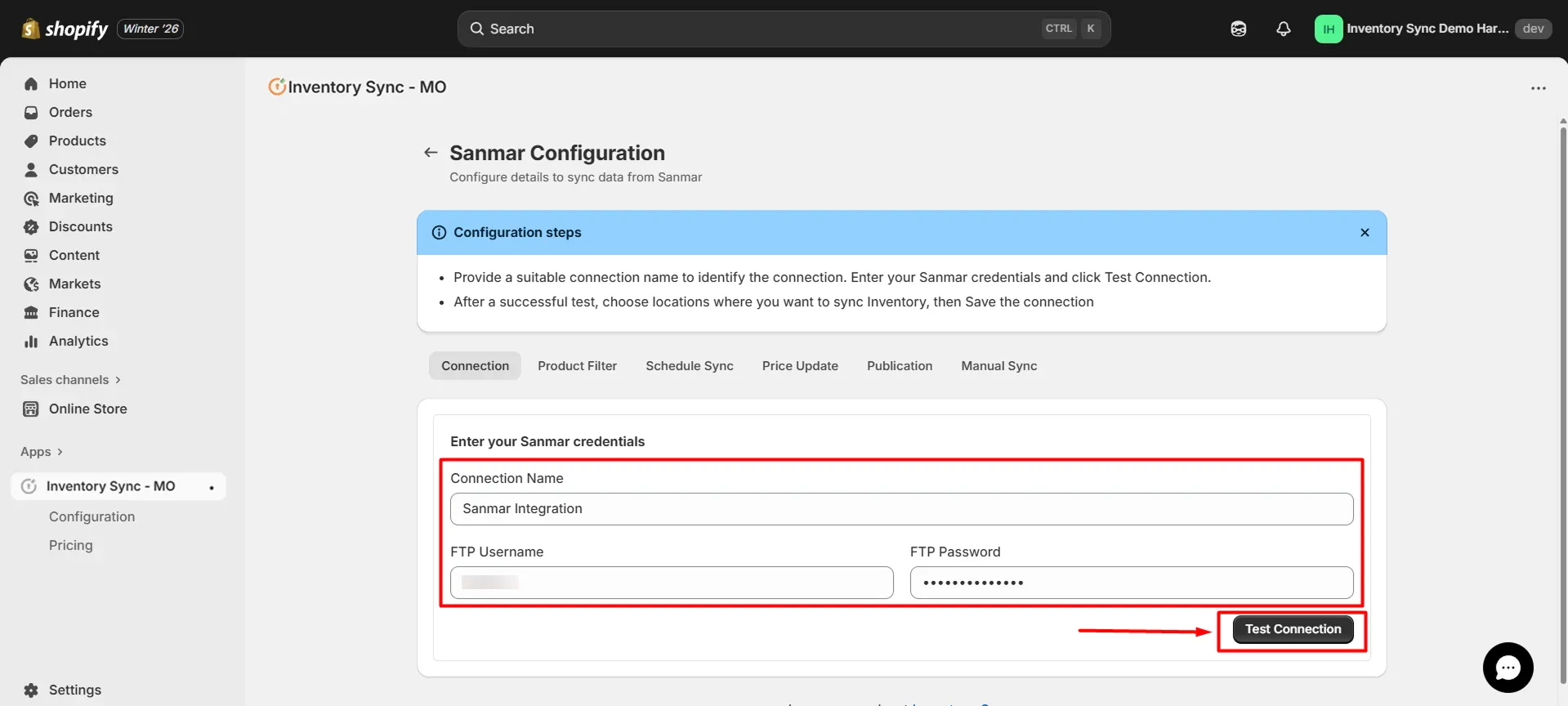Viewport: 1568px width, 706px height.
Task: Click the Content image icon
Action: point(31,255)
